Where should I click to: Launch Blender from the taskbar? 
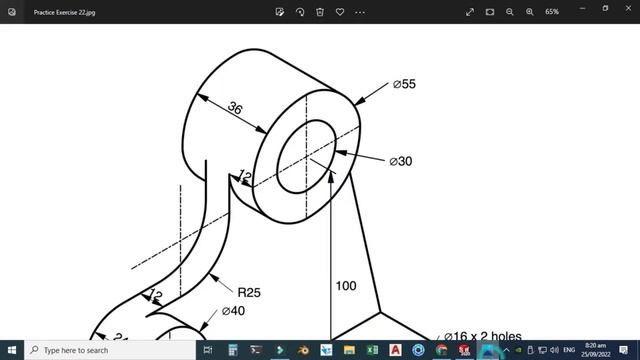point(303,350)
